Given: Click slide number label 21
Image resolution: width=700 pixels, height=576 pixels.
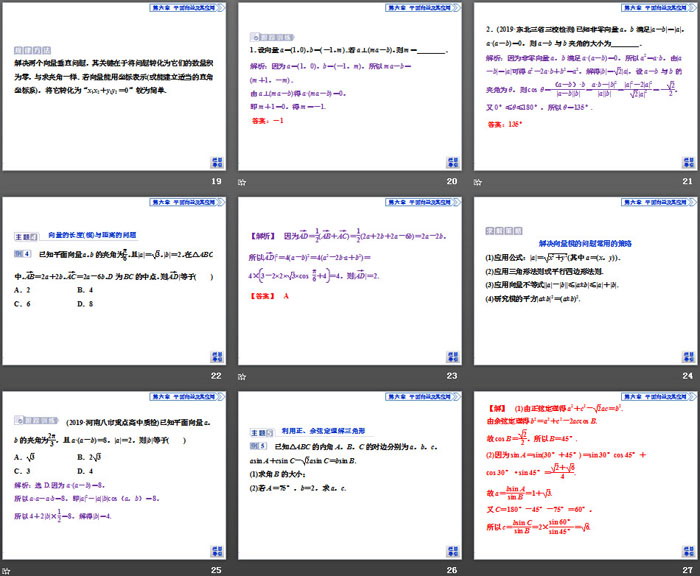Looking at the screenshot, I should [x=688, y=181].
